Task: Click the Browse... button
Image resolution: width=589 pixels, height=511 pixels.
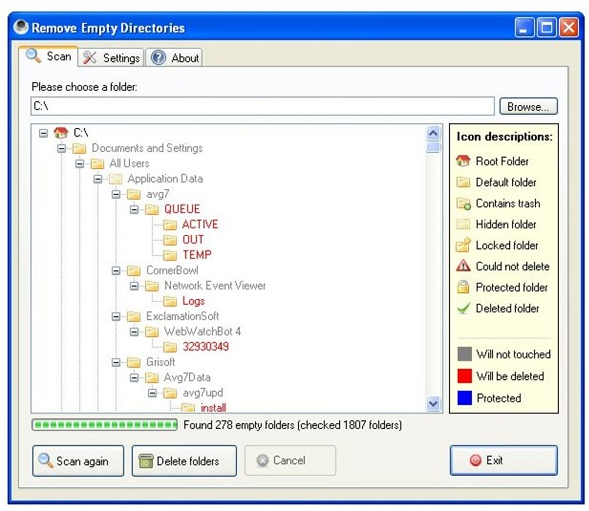Action: pos(528,106)
